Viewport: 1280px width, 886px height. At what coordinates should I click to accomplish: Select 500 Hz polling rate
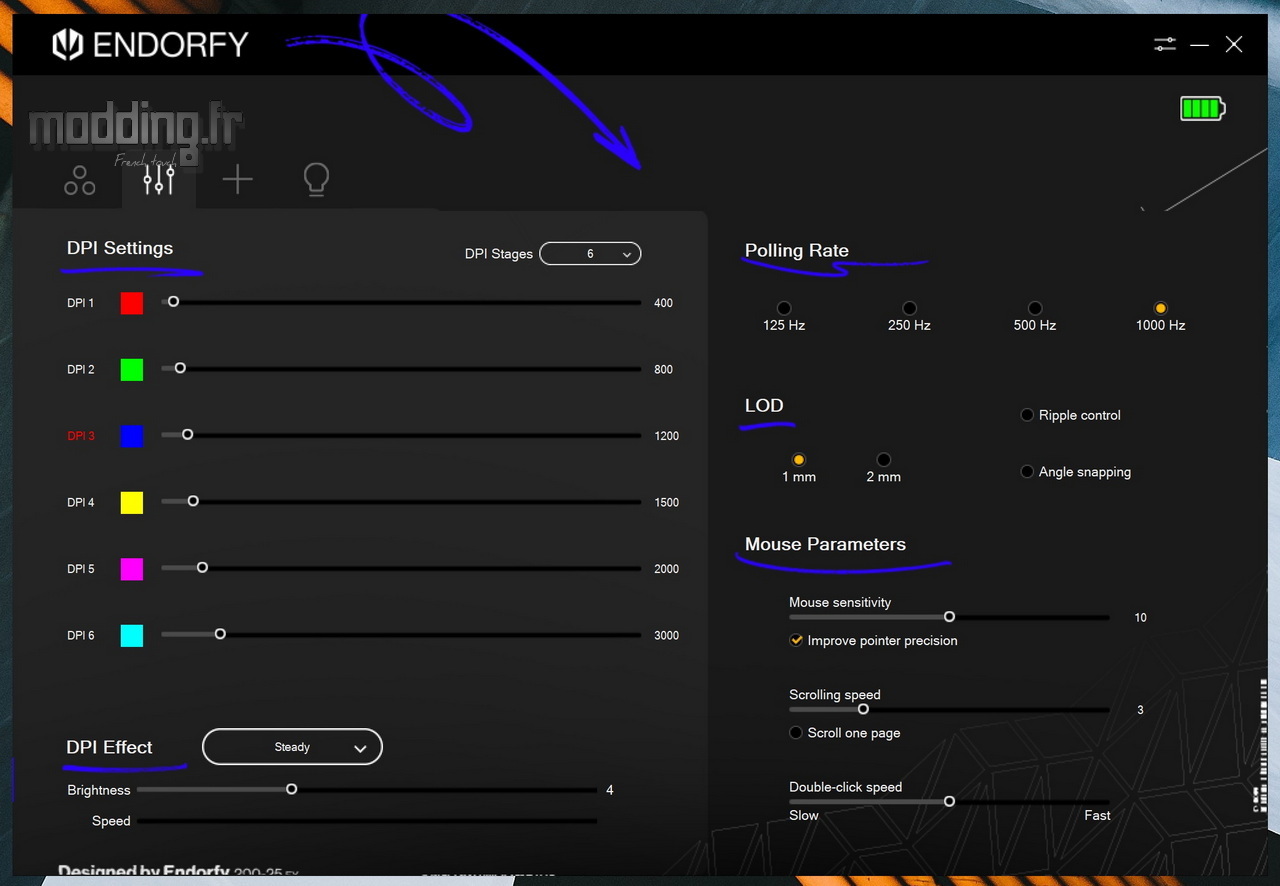tap(1035, 308)
